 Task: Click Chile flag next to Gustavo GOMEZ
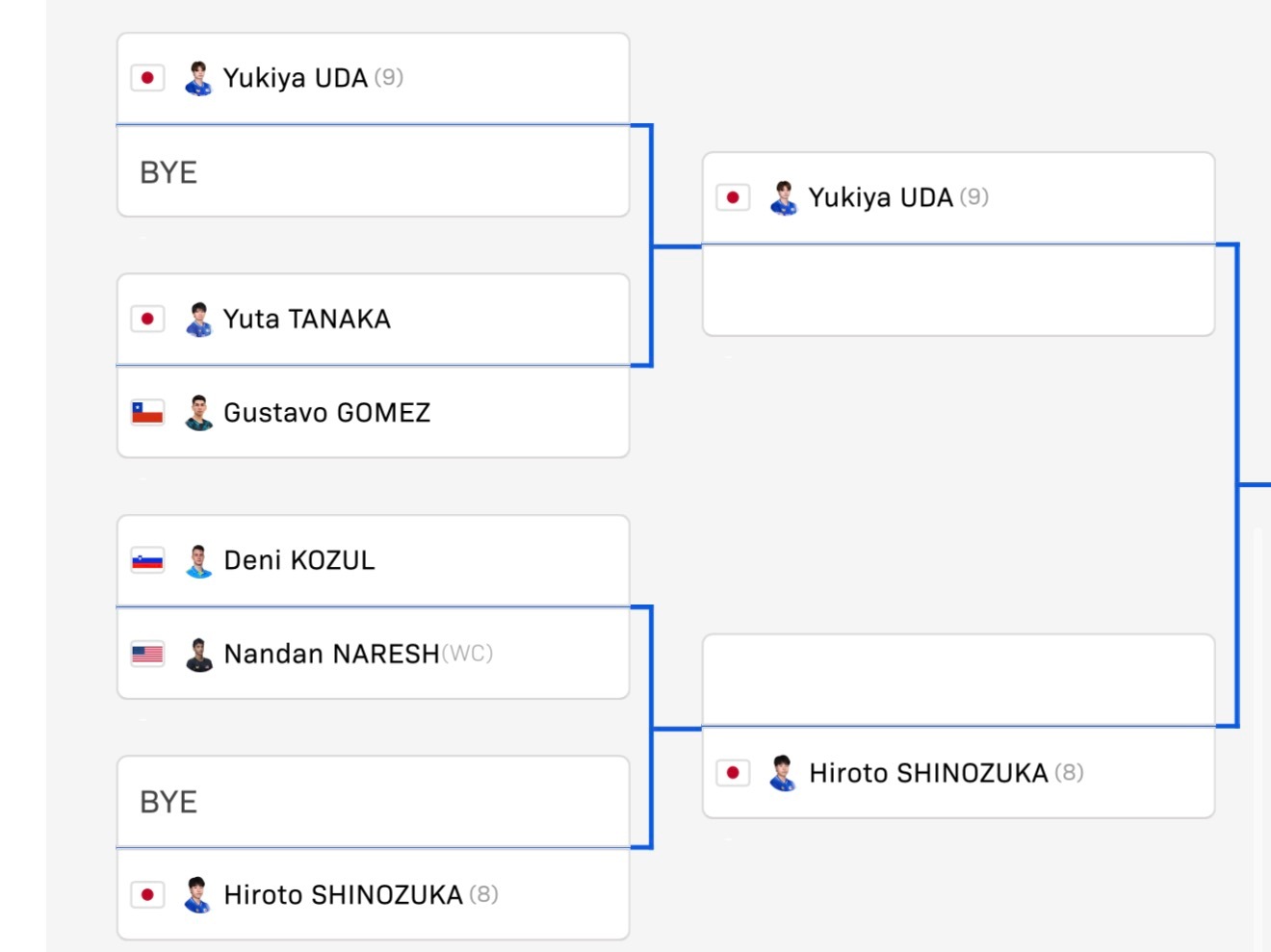coord(147,413)
